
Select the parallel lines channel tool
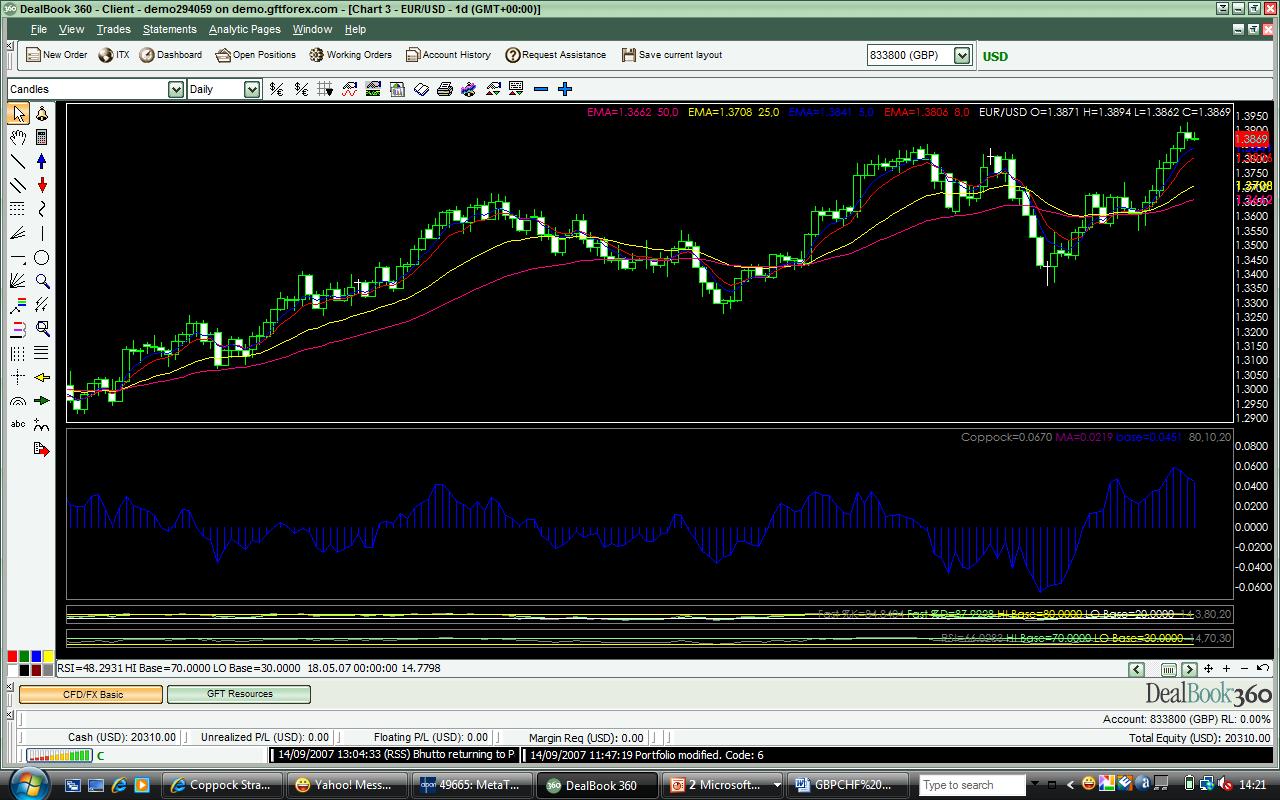click(18, 185)
